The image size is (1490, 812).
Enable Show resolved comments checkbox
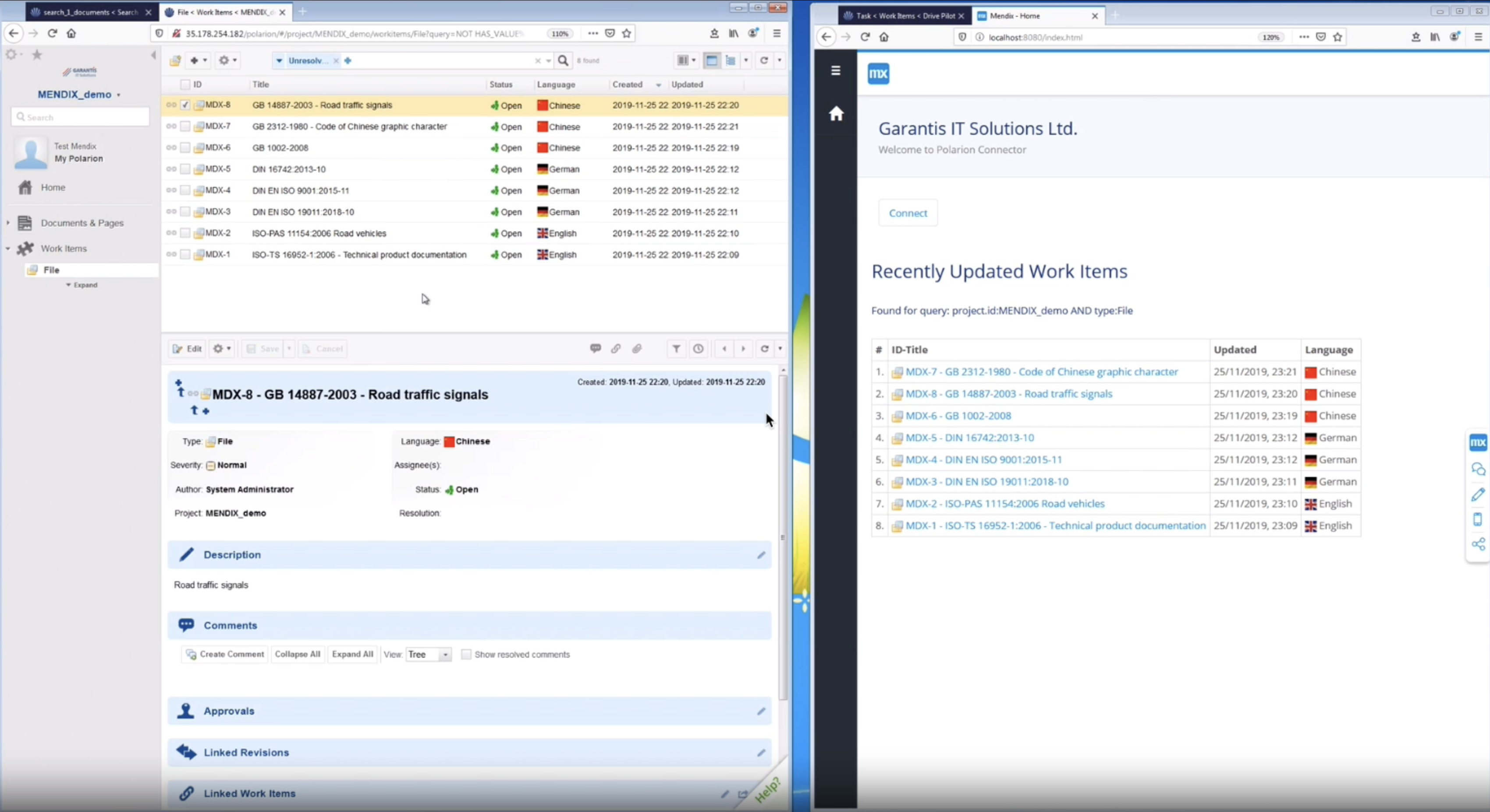coord(465,654)
